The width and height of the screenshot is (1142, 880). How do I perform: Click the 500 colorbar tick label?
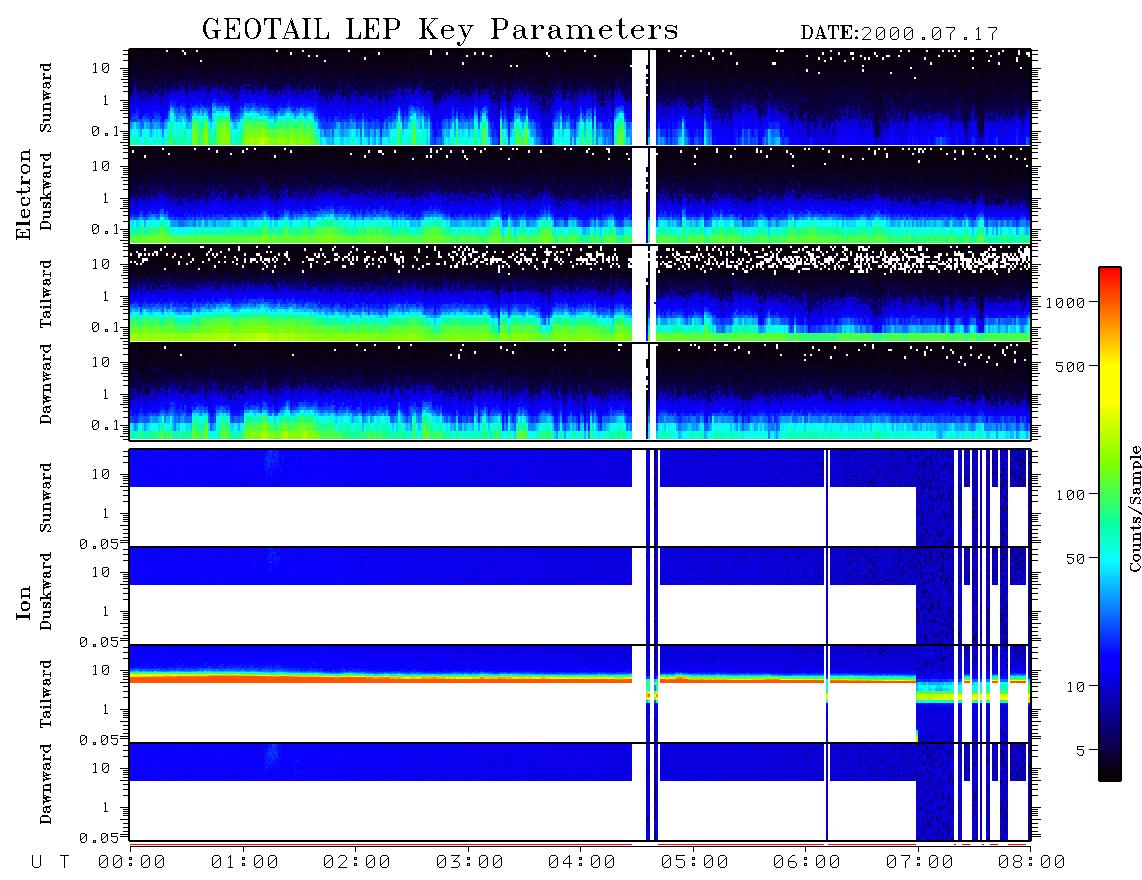pyautogui.click(x=1071, y=366)
